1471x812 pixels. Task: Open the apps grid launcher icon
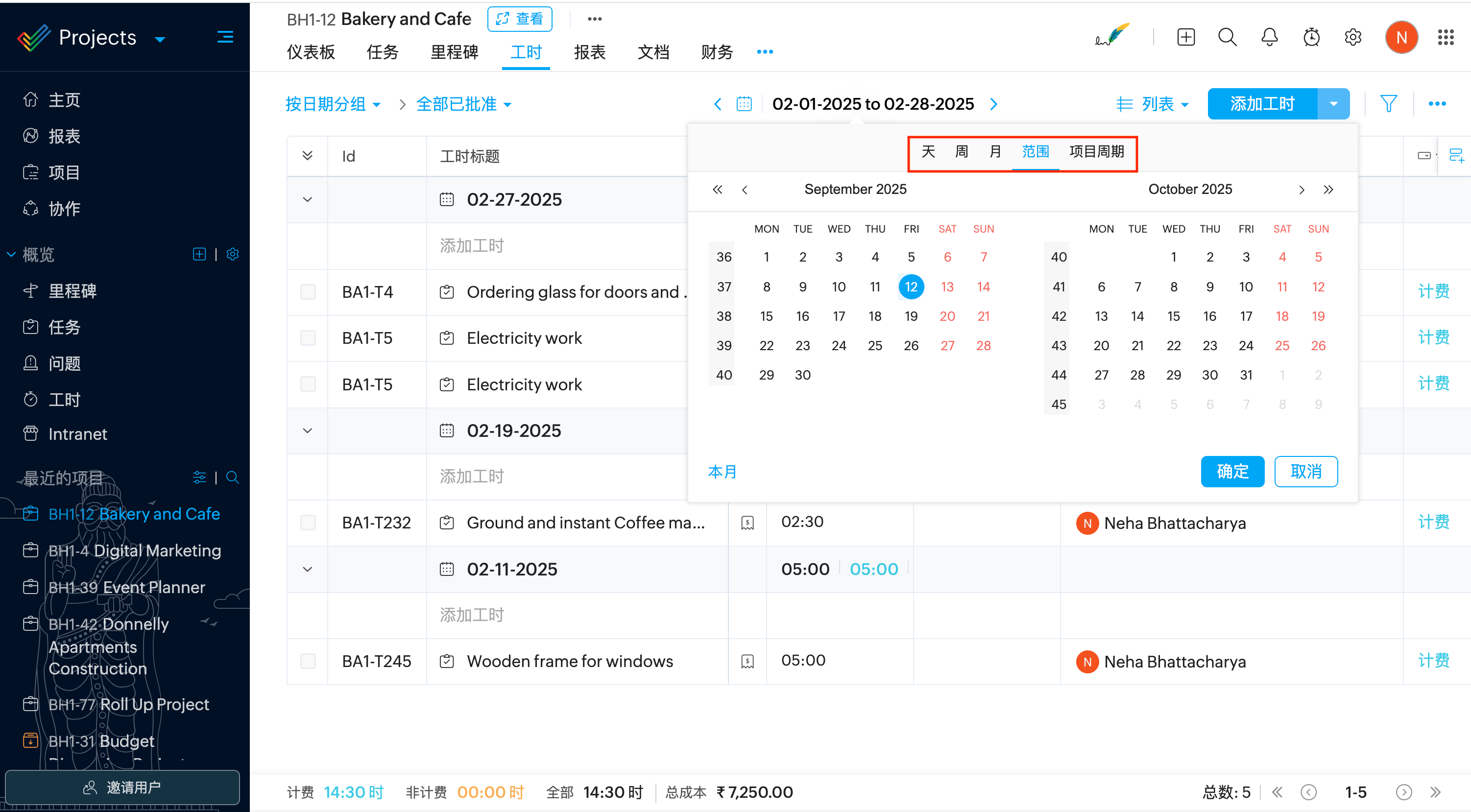1446,38
